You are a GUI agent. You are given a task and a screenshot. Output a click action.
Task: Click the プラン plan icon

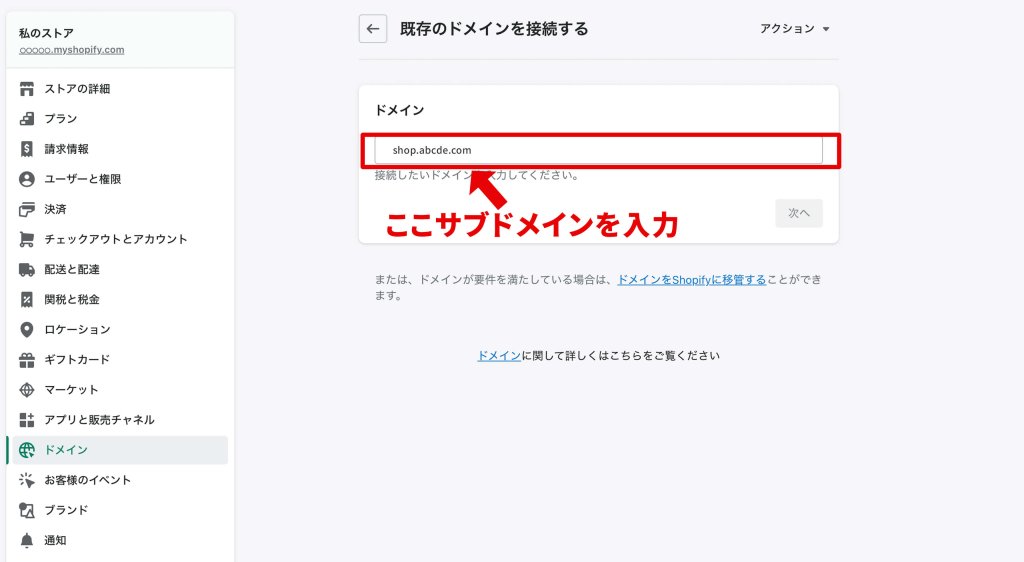(x=27, y=119)
